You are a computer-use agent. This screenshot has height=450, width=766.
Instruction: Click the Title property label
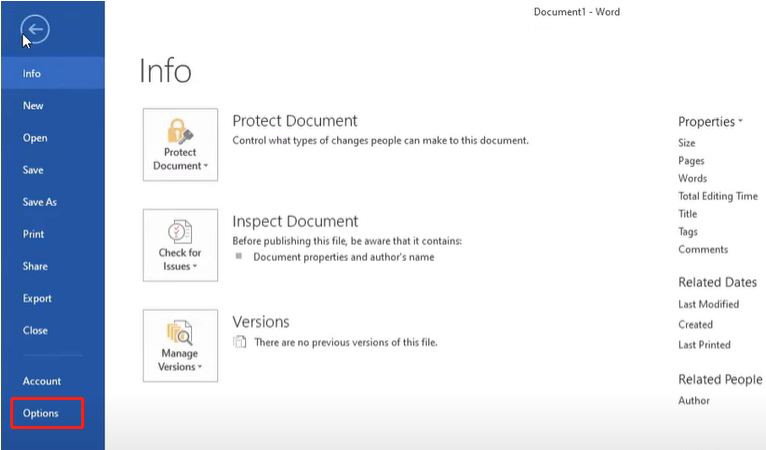tap(687, 214)
